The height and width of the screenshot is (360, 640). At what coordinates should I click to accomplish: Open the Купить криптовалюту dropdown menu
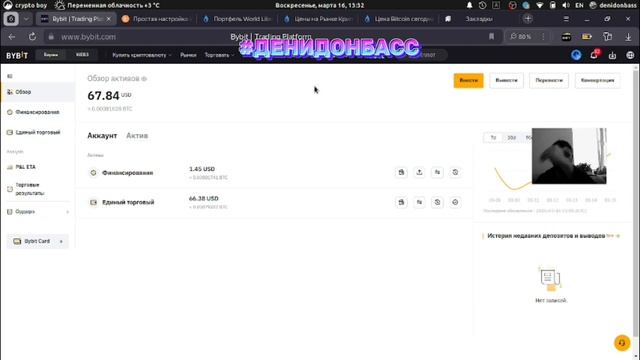point(142,55)
